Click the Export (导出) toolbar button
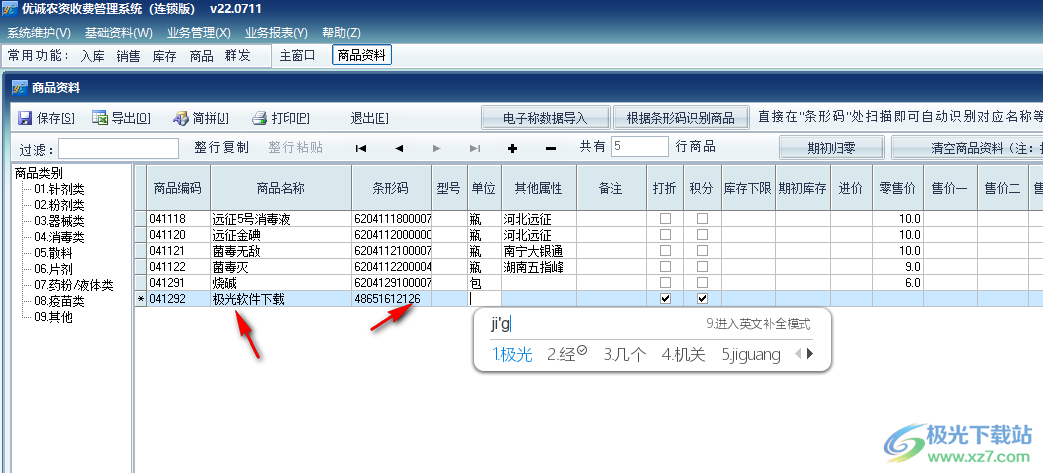 pos(121,118)
